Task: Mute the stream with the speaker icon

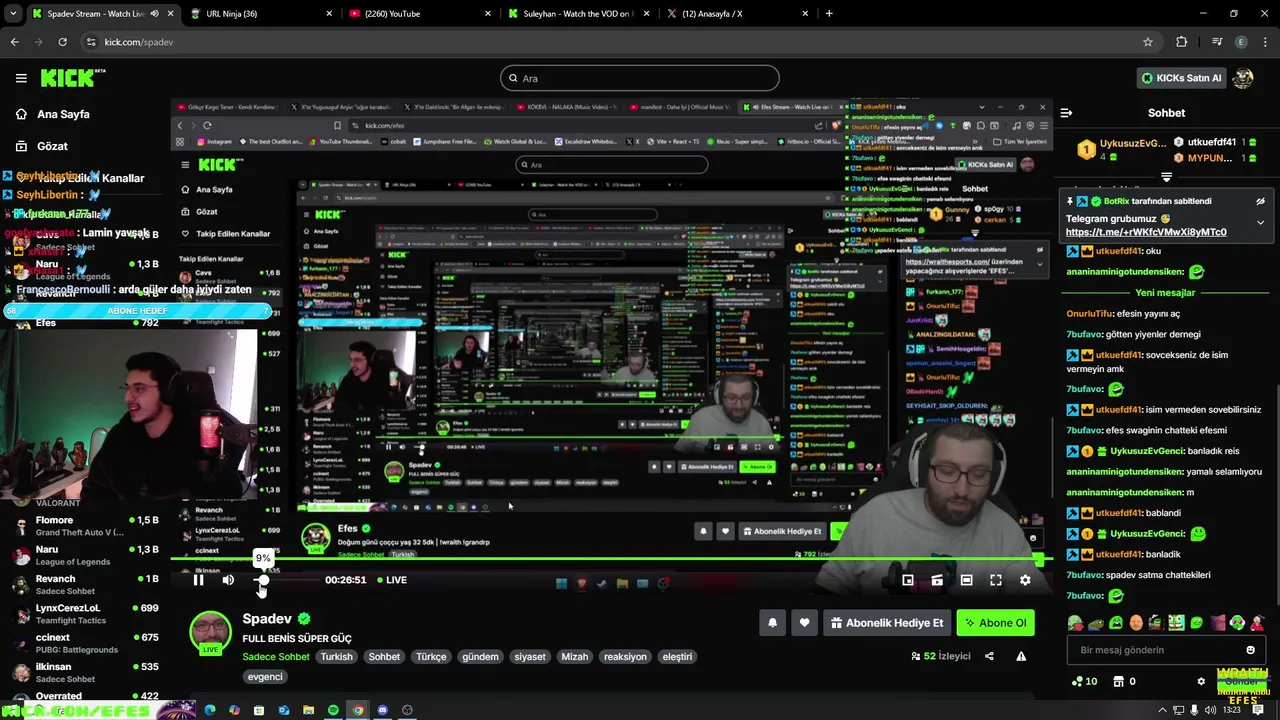Action: (228, 580)
